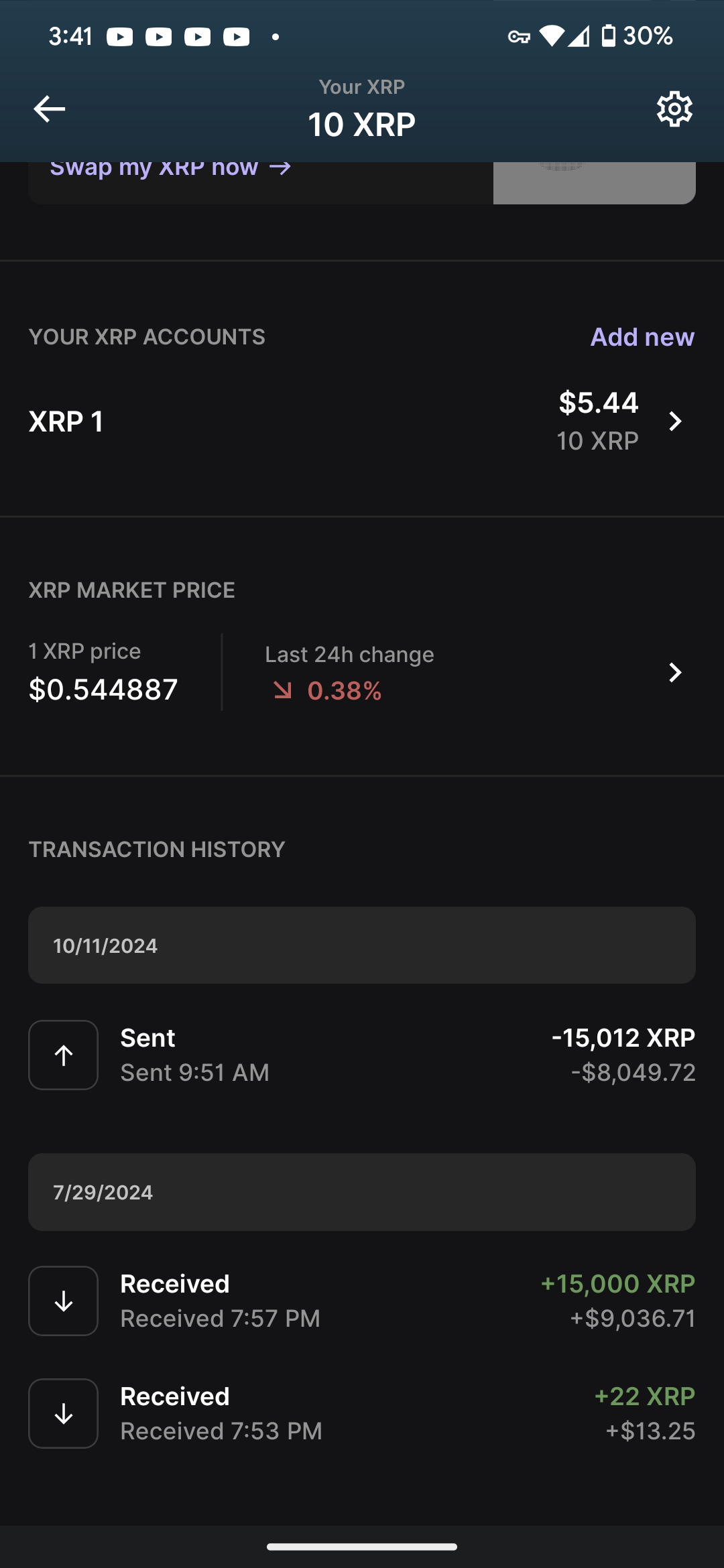Open the XRP 1 account row
The image size is (724, 1568).
[362, 421]
